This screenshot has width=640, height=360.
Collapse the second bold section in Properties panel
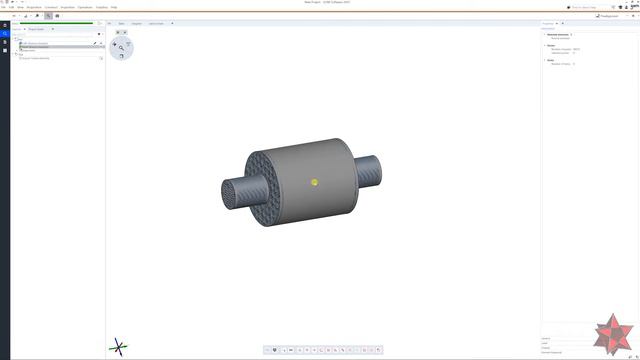tap(544, 46)
